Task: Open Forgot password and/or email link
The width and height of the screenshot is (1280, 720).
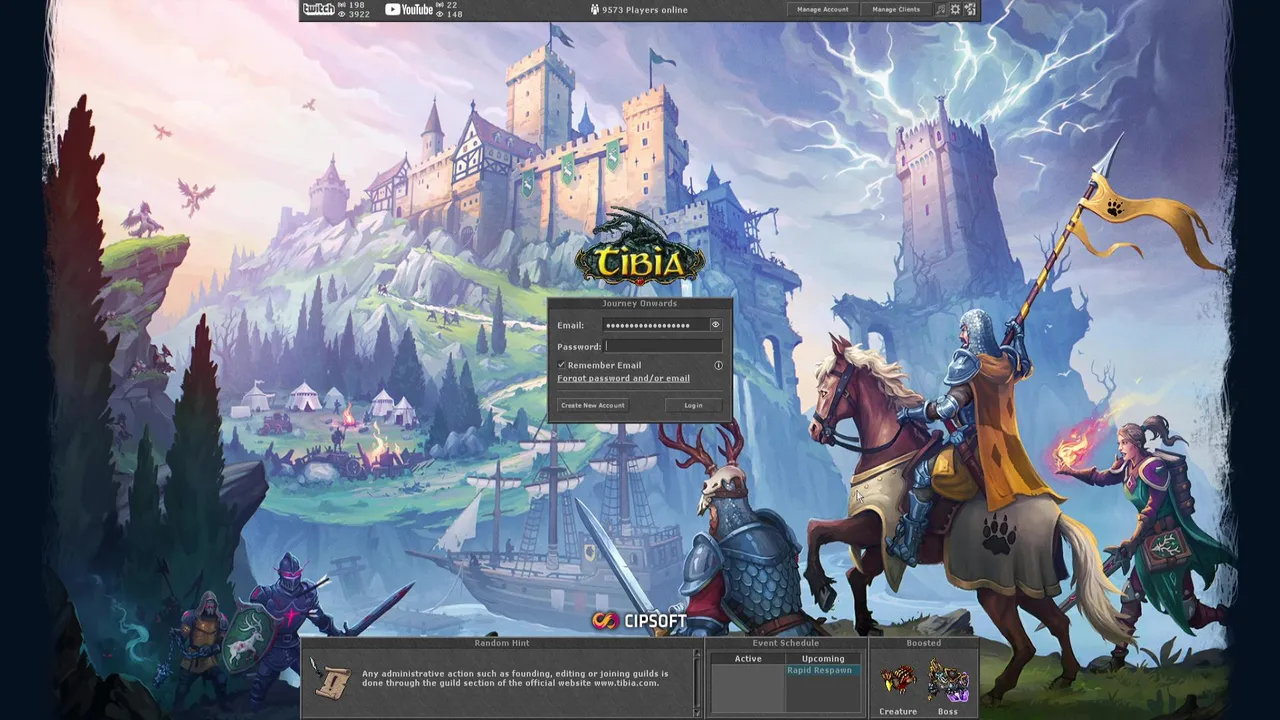Action: tap(623, 378)
